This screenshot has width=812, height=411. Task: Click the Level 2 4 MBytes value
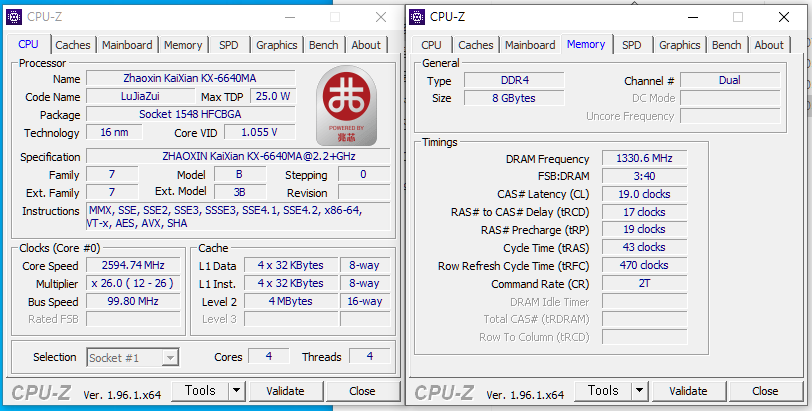pos(291,301)
